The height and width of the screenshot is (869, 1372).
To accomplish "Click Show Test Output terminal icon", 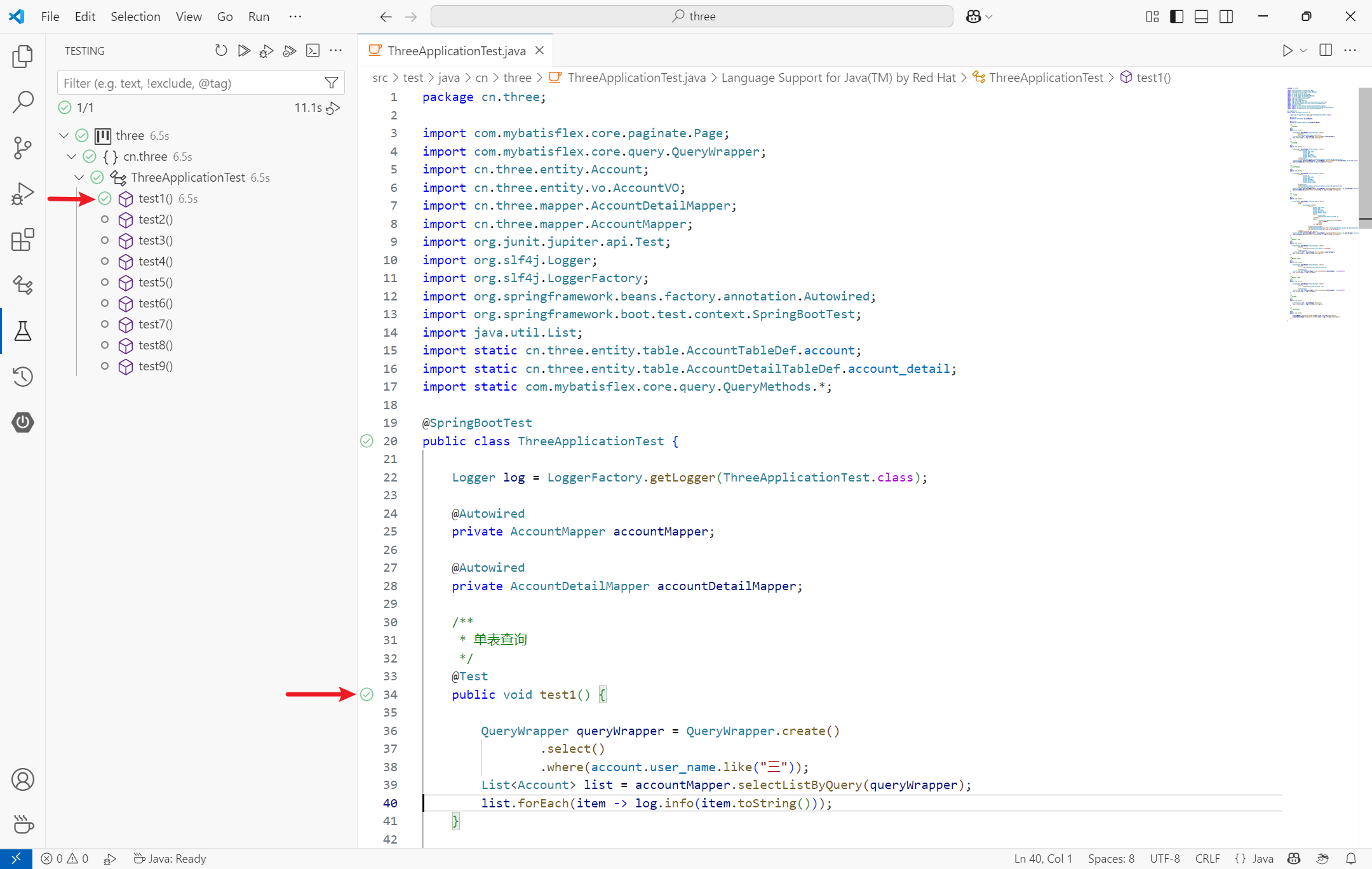I will [313, 51].
